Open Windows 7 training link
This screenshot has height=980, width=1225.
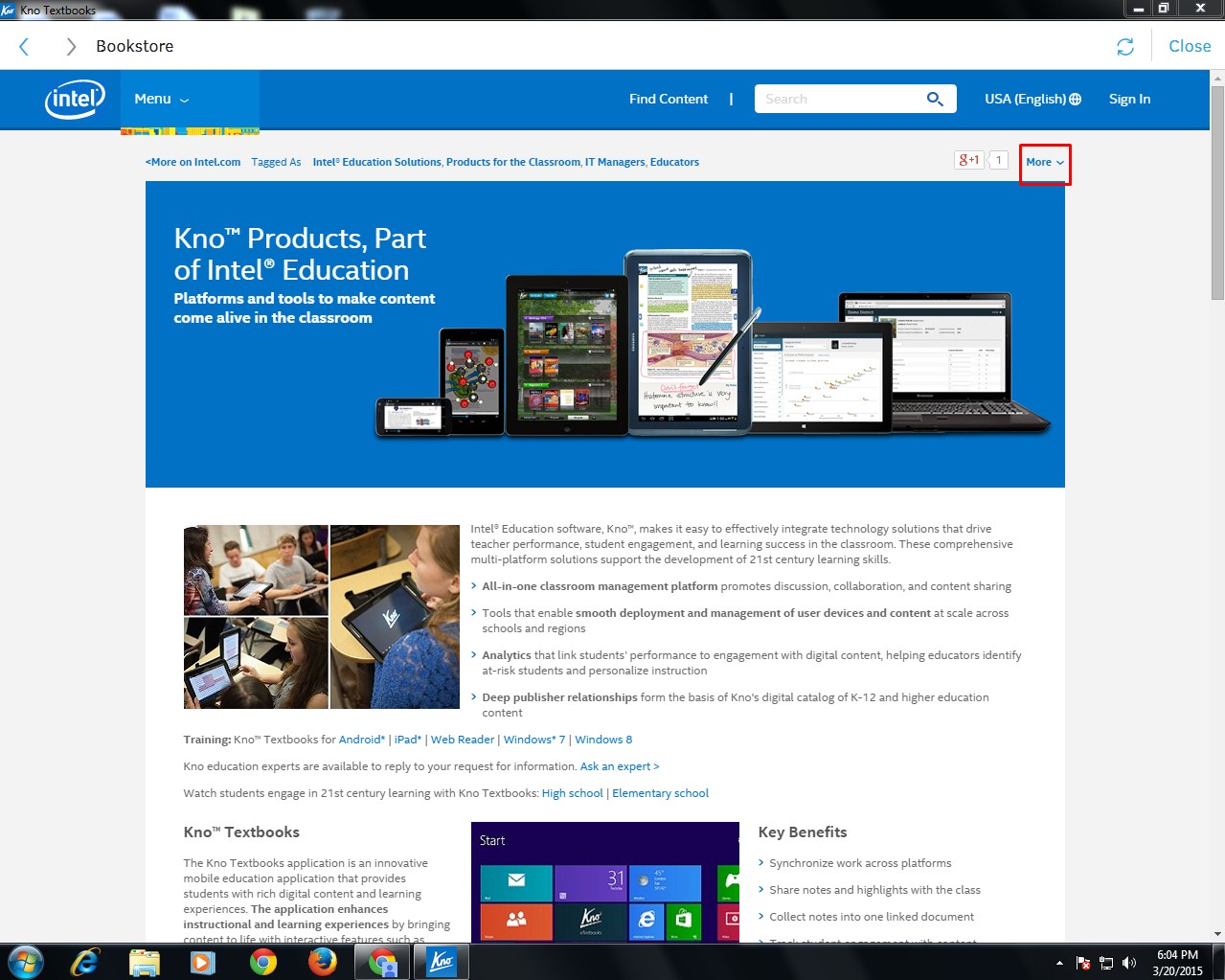(534, 740)
